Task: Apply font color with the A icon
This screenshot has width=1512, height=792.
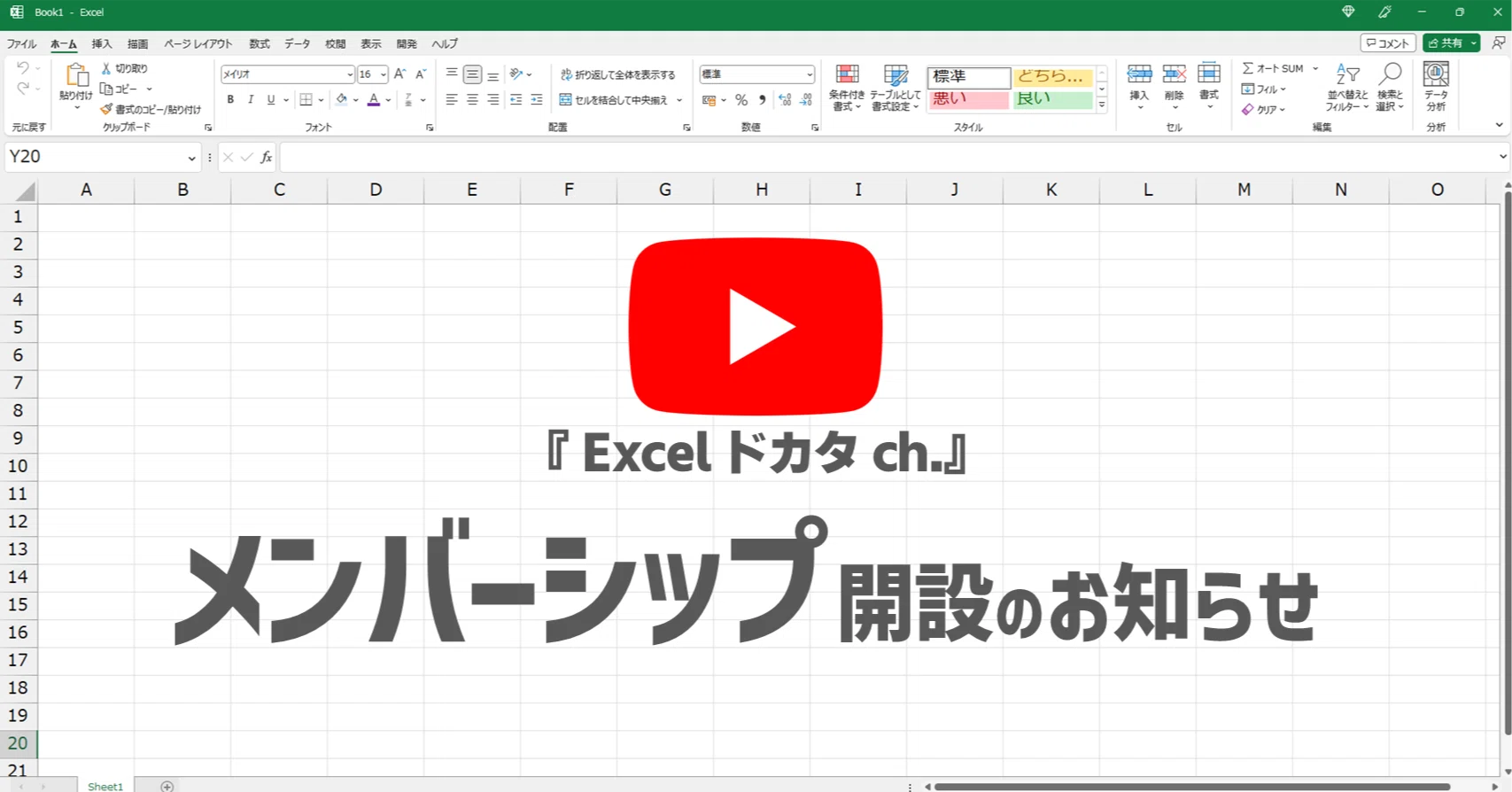Action: [374, 100]
